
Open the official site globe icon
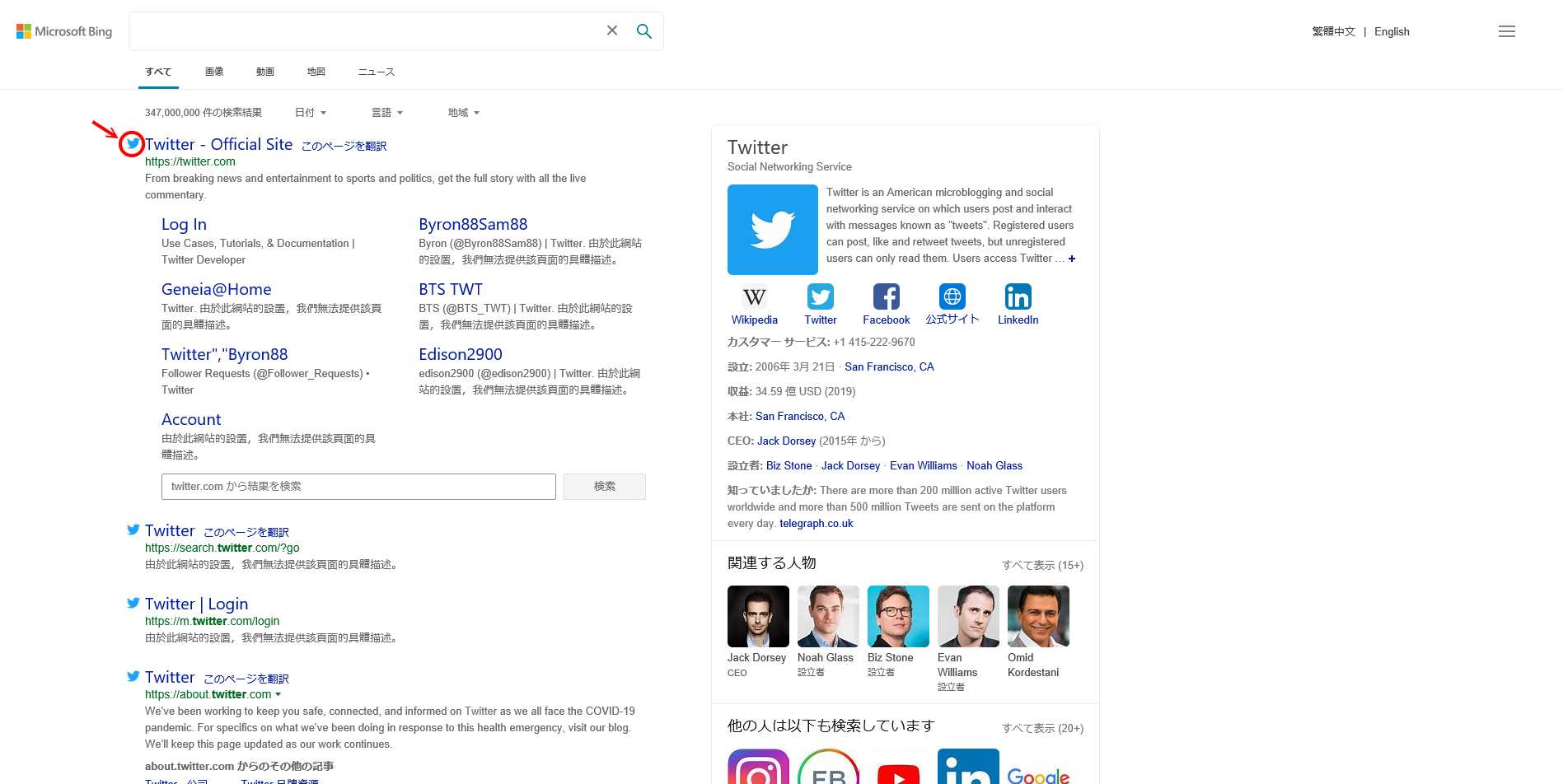[952, 296]
